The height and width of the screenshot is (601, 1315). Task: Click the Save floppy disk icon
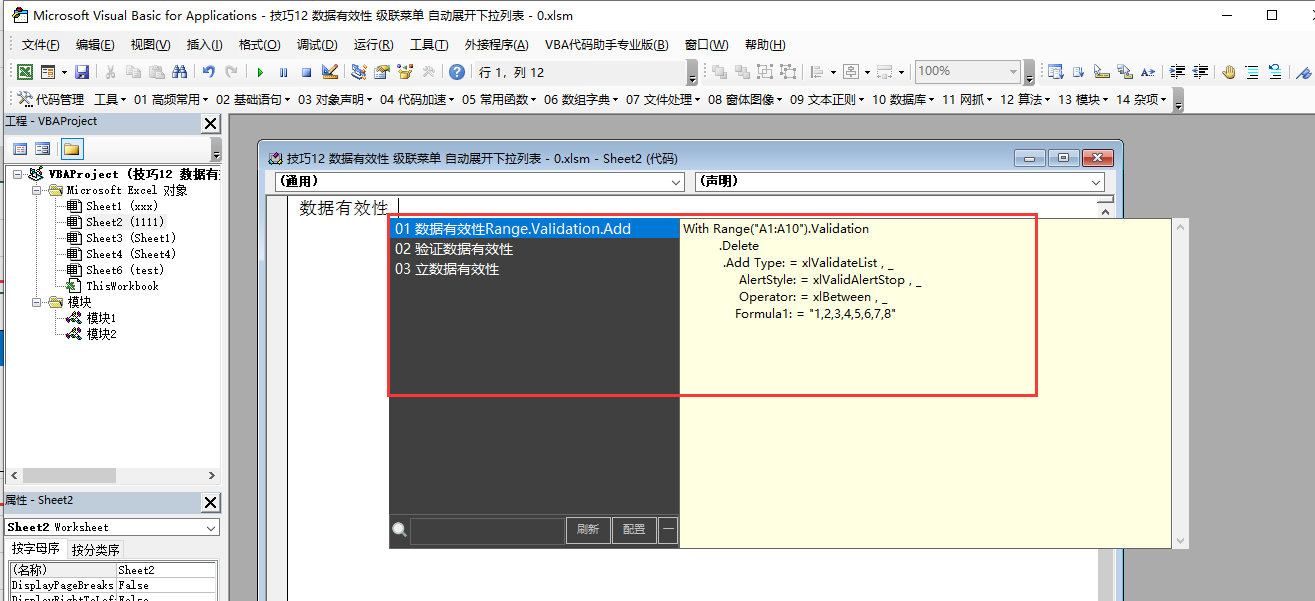click(x=82, y=72)
